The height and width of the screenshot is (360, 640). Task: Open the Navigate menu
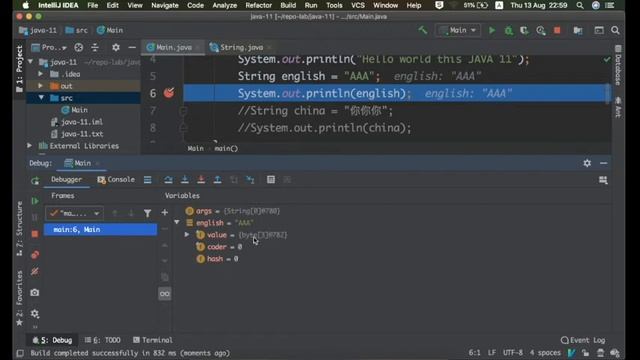[x=165, y=5]
